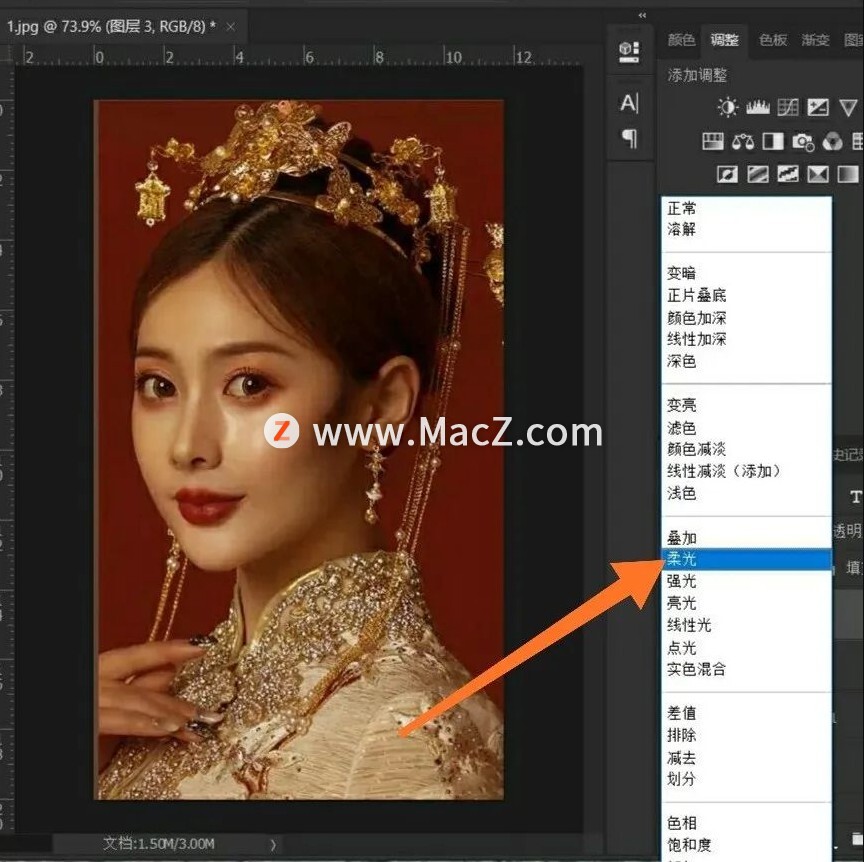Add a Brightness/Contrast adjustment

pos(727,107)
